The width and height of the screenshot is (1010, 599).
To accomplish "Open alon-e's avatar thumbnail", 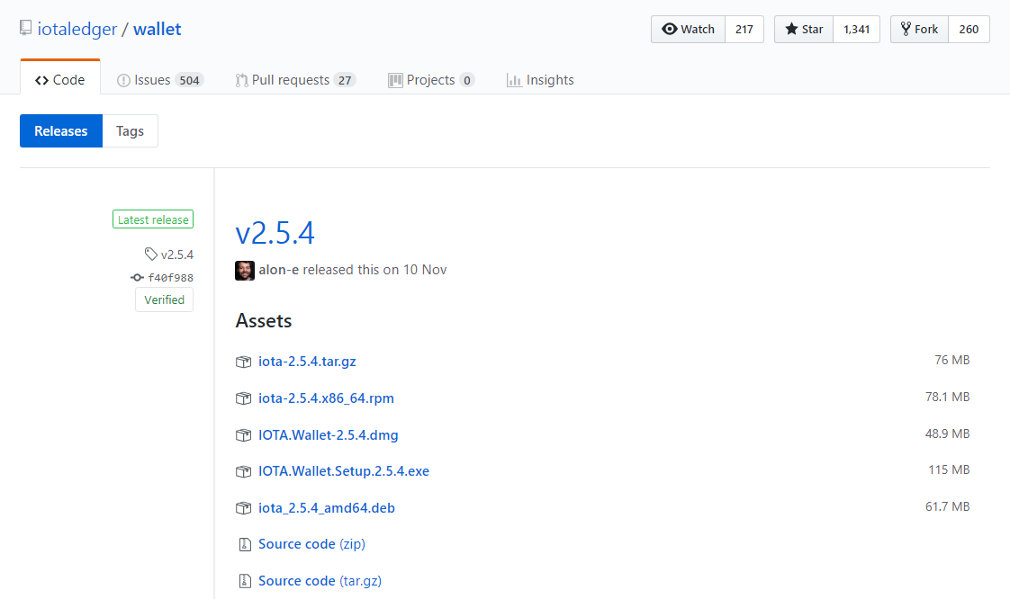I will [x=245, y=271].
